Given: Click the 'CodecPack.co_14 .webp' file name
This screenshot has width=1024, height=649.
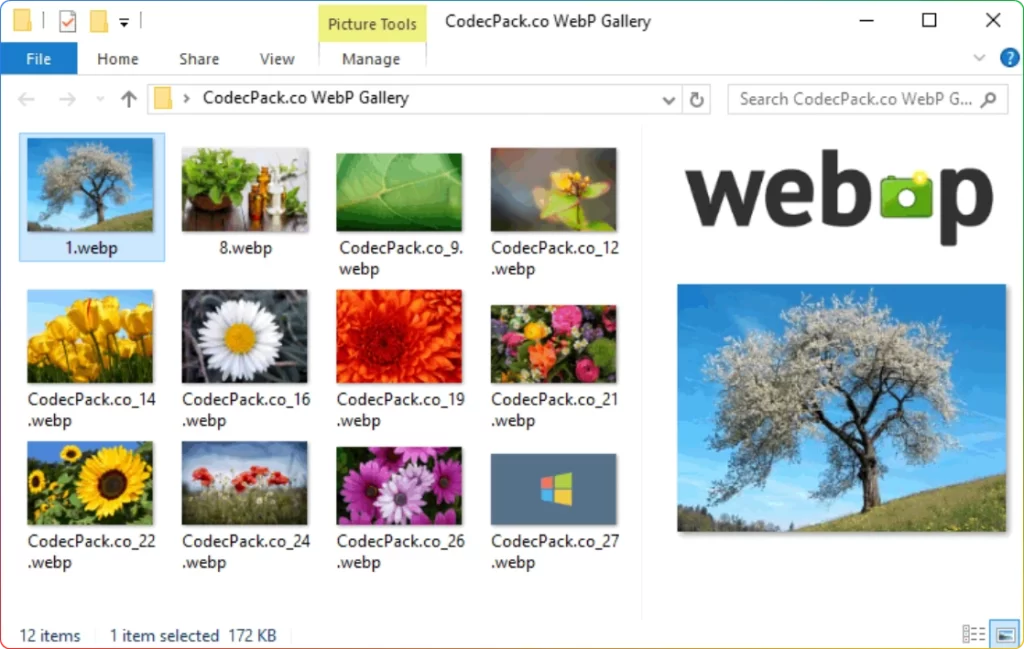Looking at the screenshot, I should point(91,410).
